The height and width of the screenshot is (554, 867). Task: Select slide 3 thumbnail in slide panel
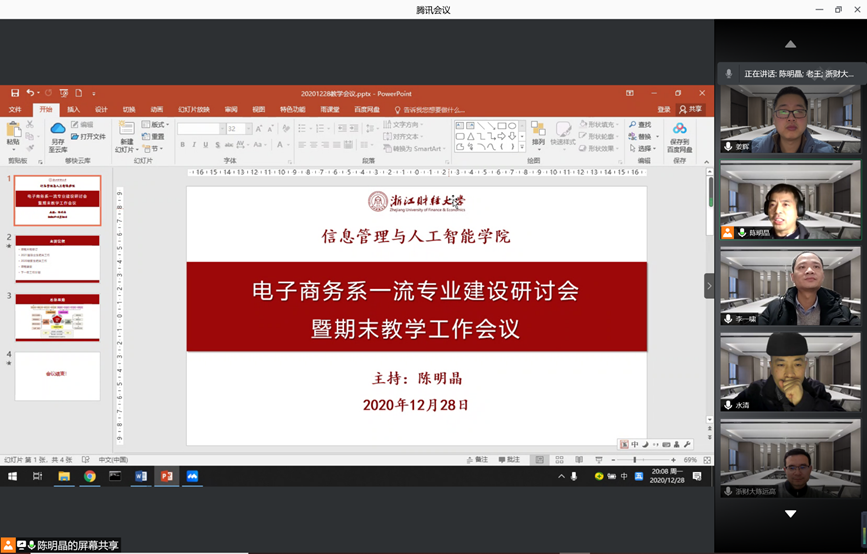coord(57,318)
